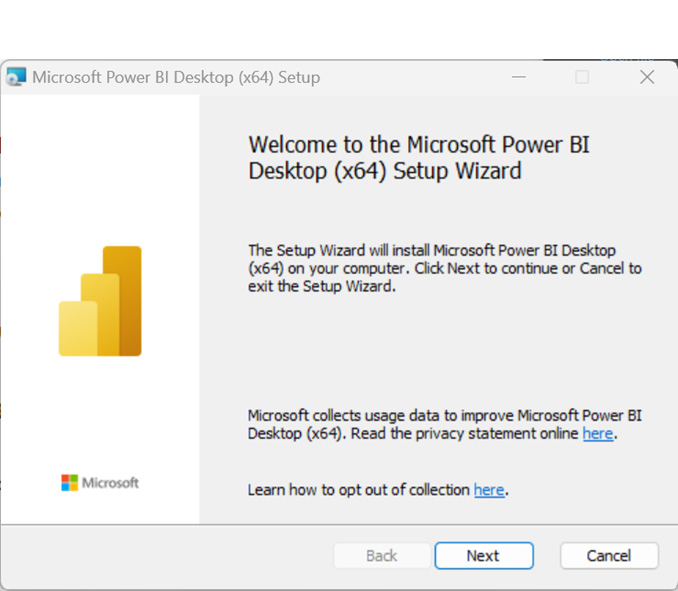Screen dimensions: 678x591
Task: Click the greyed-out maximize box in the title bar
Action: tap(582, 77)
